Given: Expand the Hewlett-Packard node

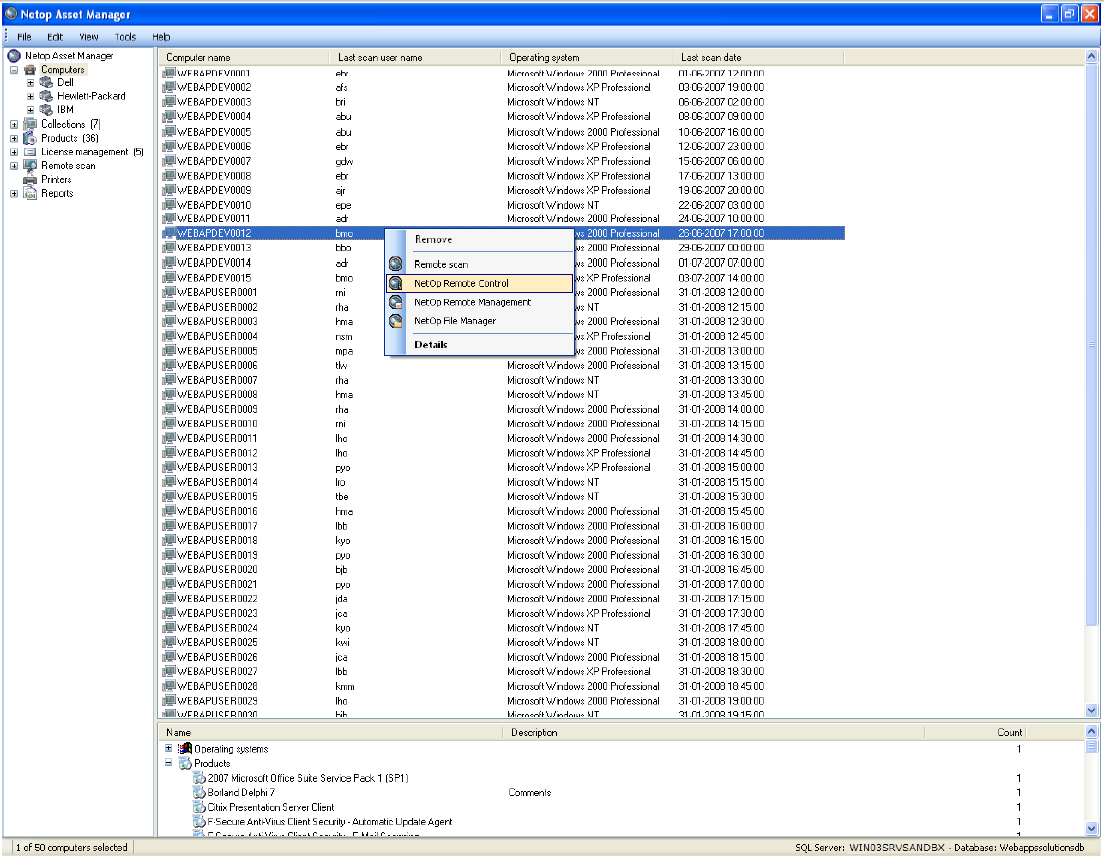Looking at the screenshot, I should coord(30,96).
